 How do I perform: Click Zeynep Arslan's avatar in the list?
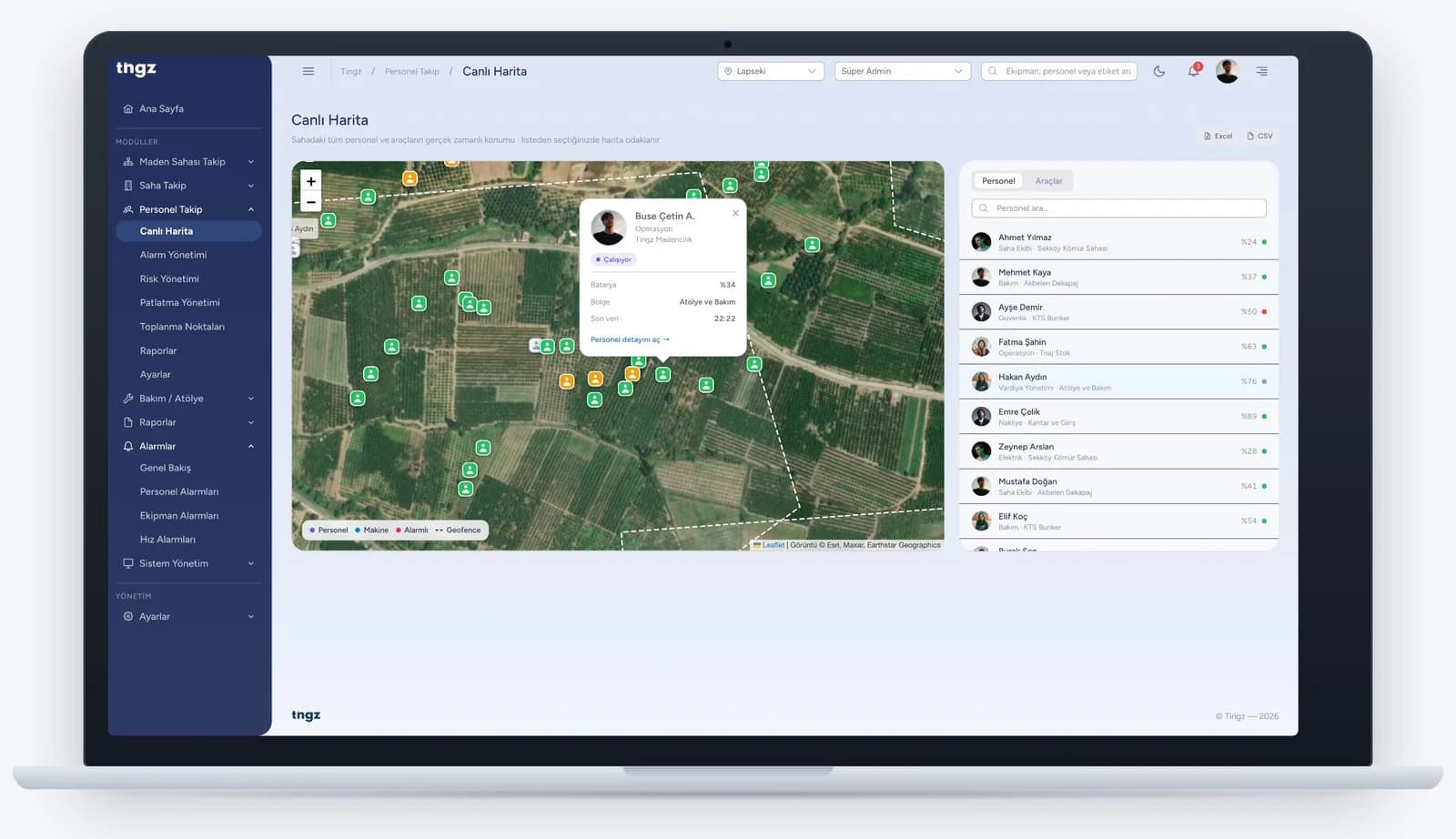pos(981,451)
